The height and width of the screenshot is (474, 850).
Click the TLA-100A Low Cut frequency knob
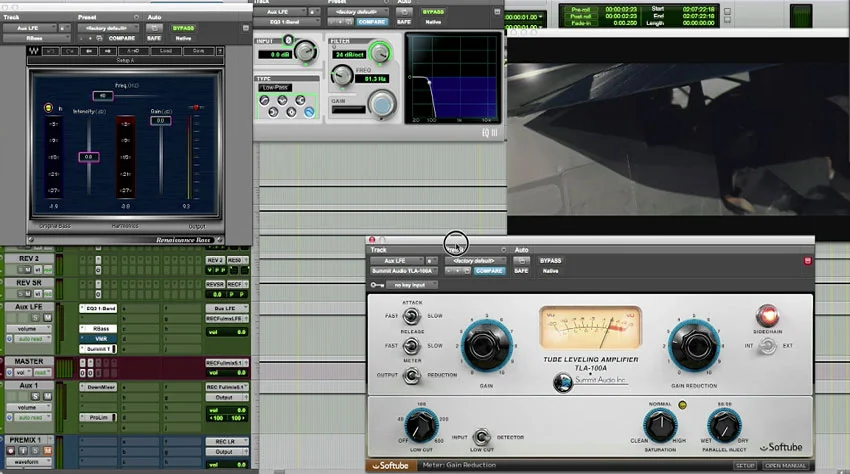click(x=421, y=425)
